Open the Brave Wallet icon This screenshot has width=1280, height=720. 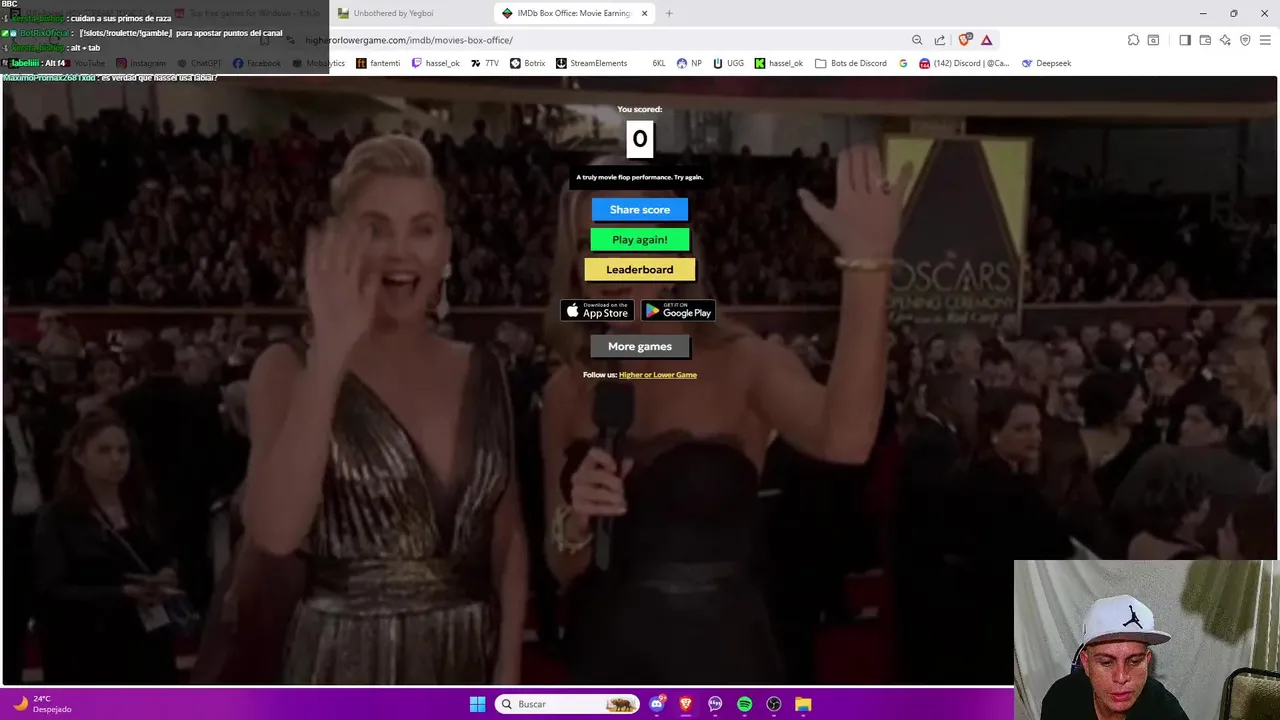tap(1205, 40)
